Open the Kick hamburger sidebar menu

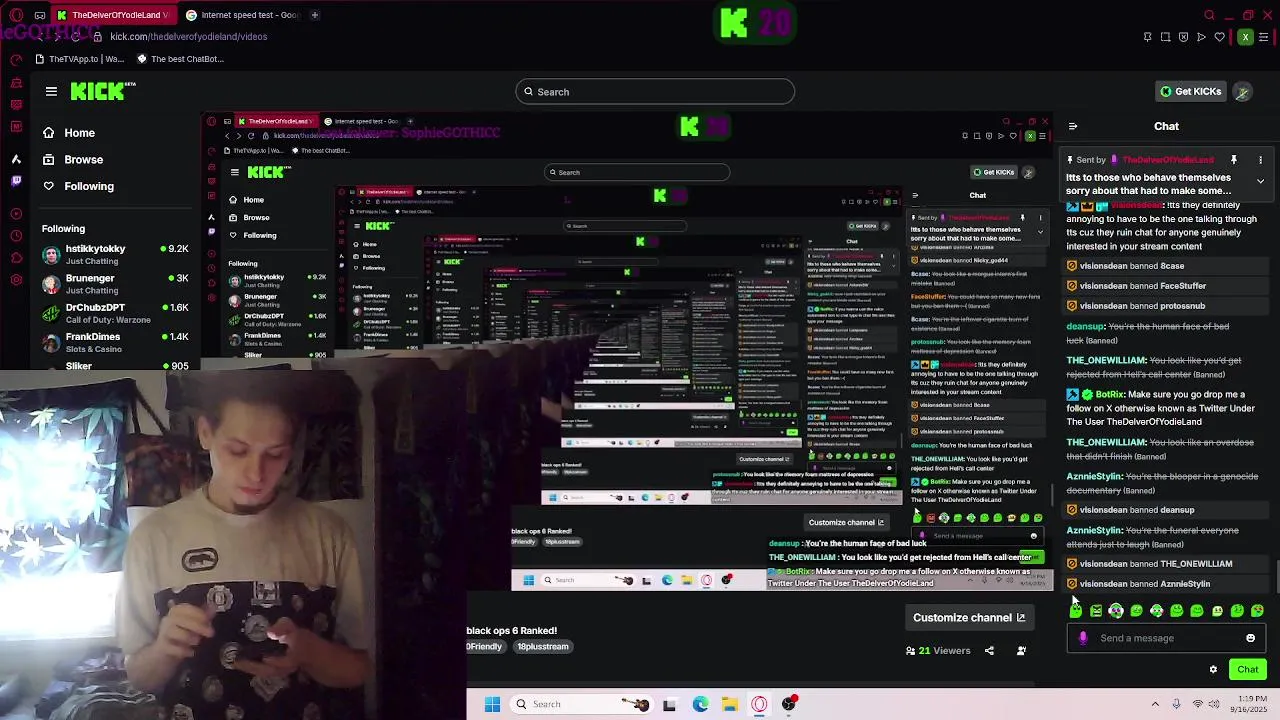pyautogui.click(x=51, y=91)
